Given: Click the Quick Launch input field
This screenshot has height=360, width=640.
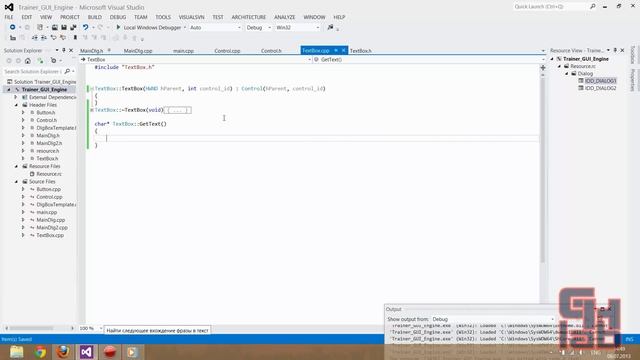Looking at the screenshot, I should [550, 7].
